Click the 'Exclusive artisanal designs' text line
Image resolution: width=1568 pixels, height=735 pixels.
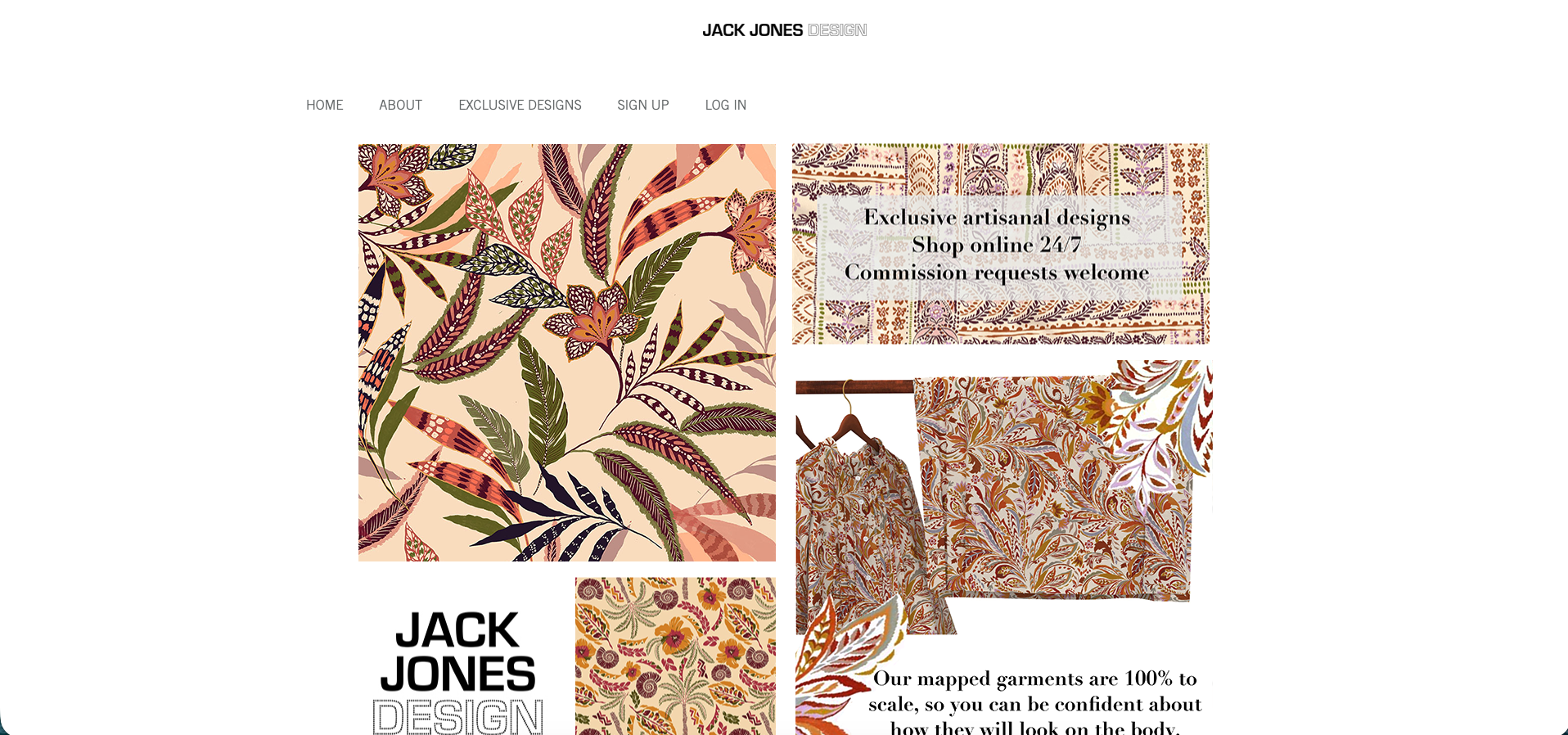click(997, 217)
